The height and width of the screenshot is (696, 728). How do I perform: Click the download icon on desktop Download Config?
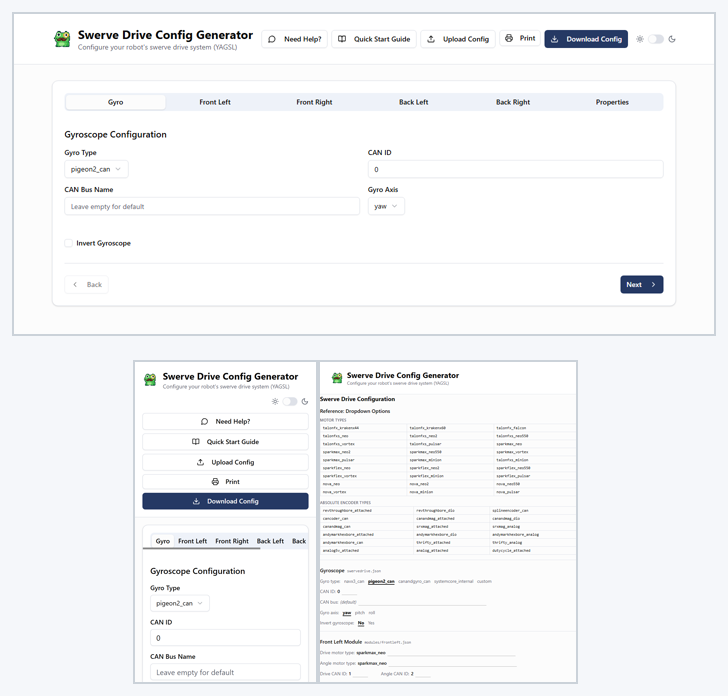(x=554, y=39)
